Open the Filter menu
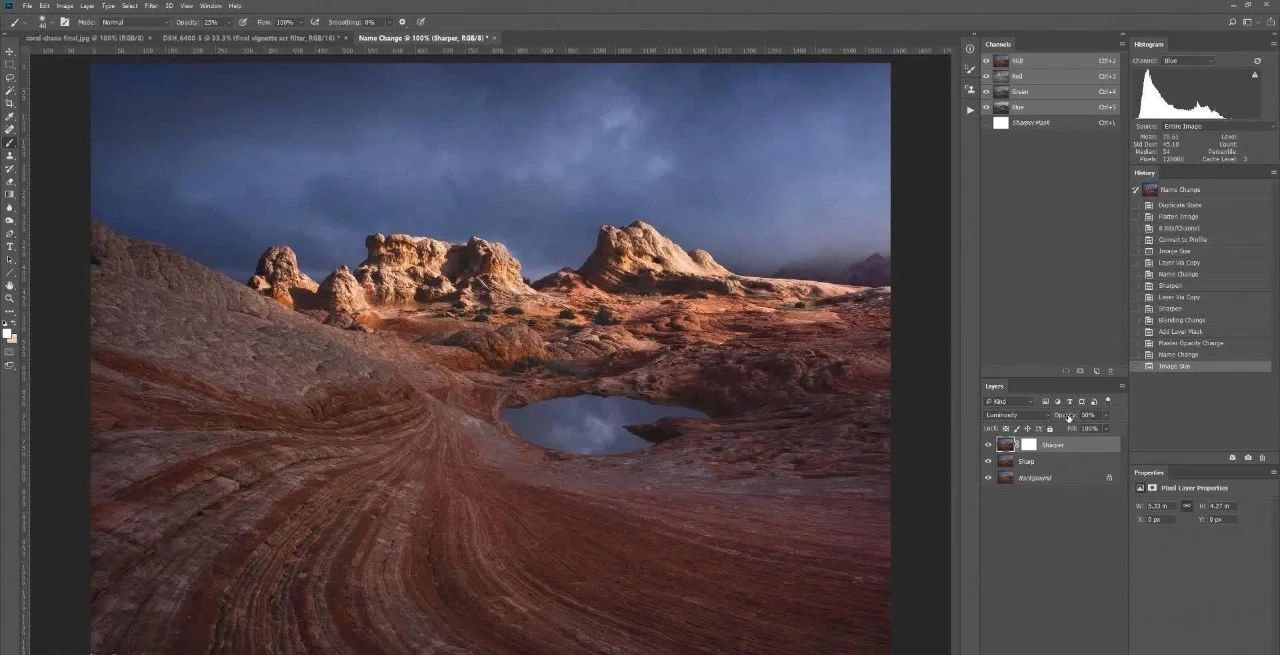The image size is (1280, 655). click(x=151, y=6)
